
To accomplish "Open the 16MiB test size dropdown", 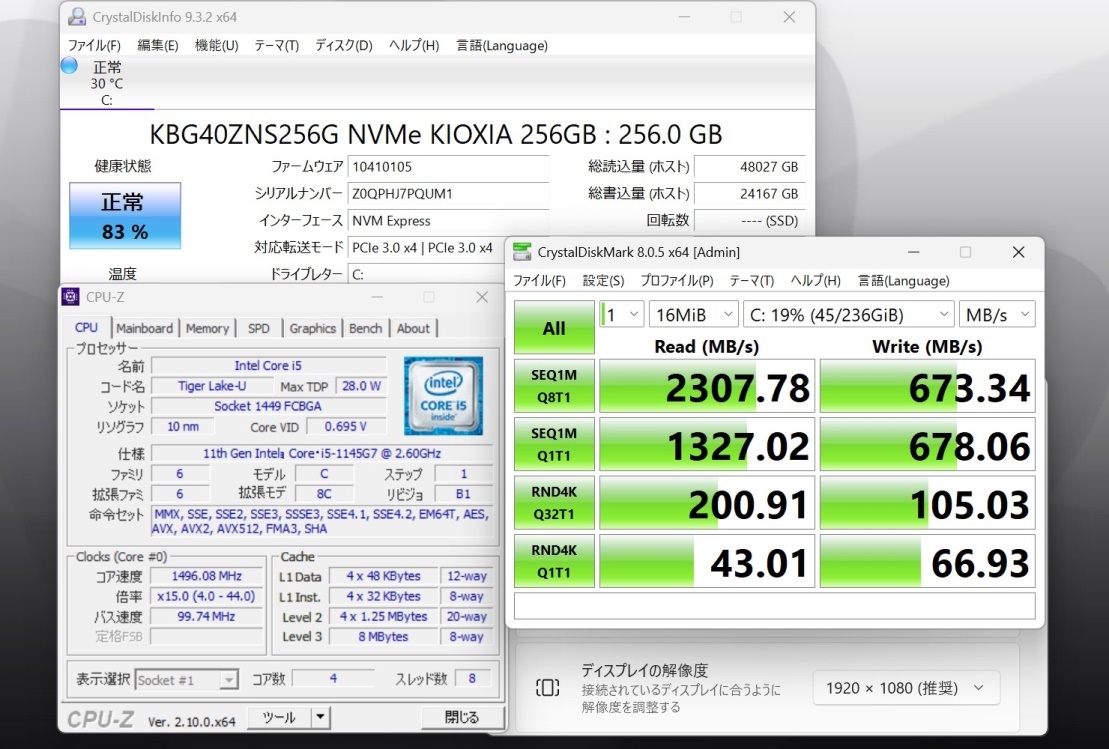I will coord(693,313).
